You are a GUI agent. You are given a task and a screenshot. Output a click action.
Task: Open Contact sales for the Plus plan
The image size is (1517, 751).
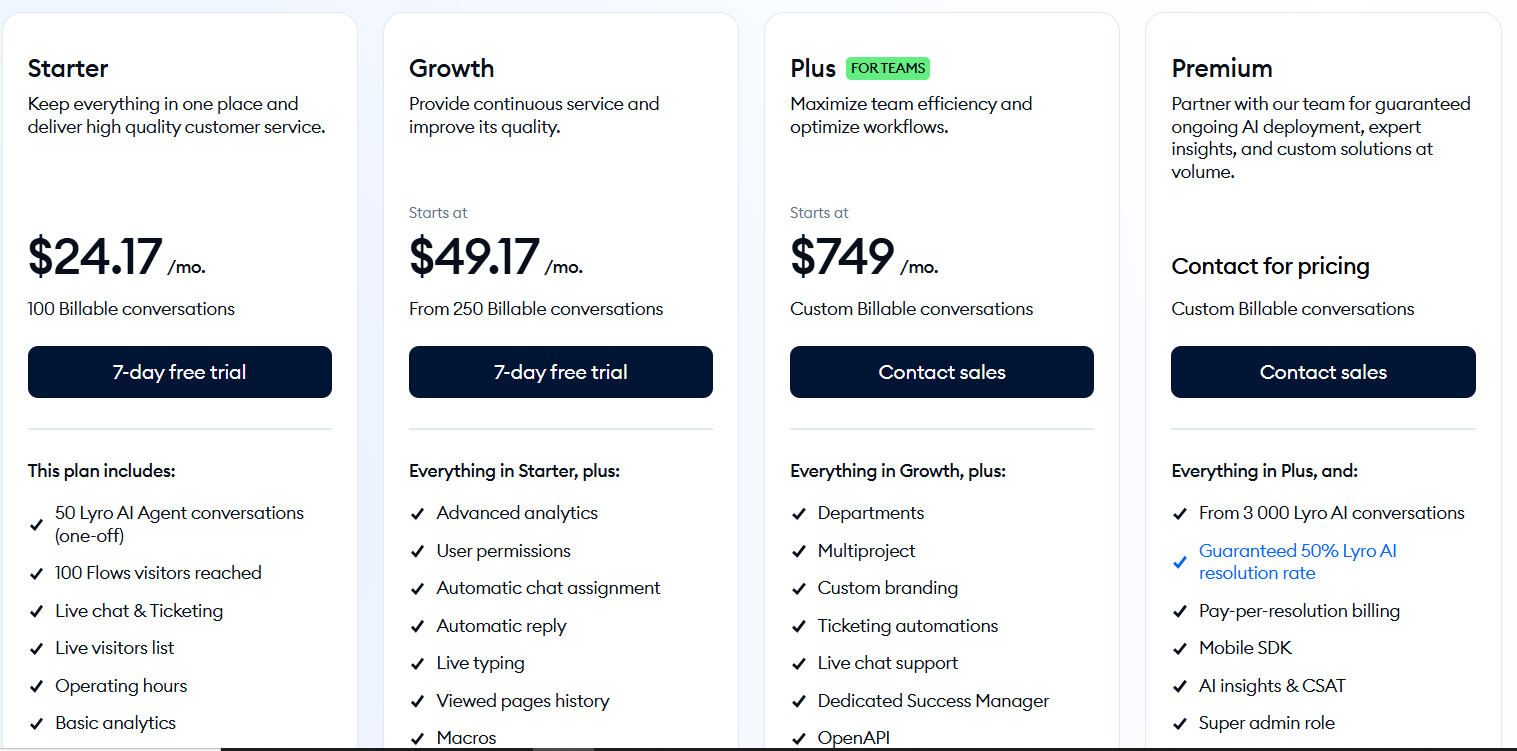(941, 371)
